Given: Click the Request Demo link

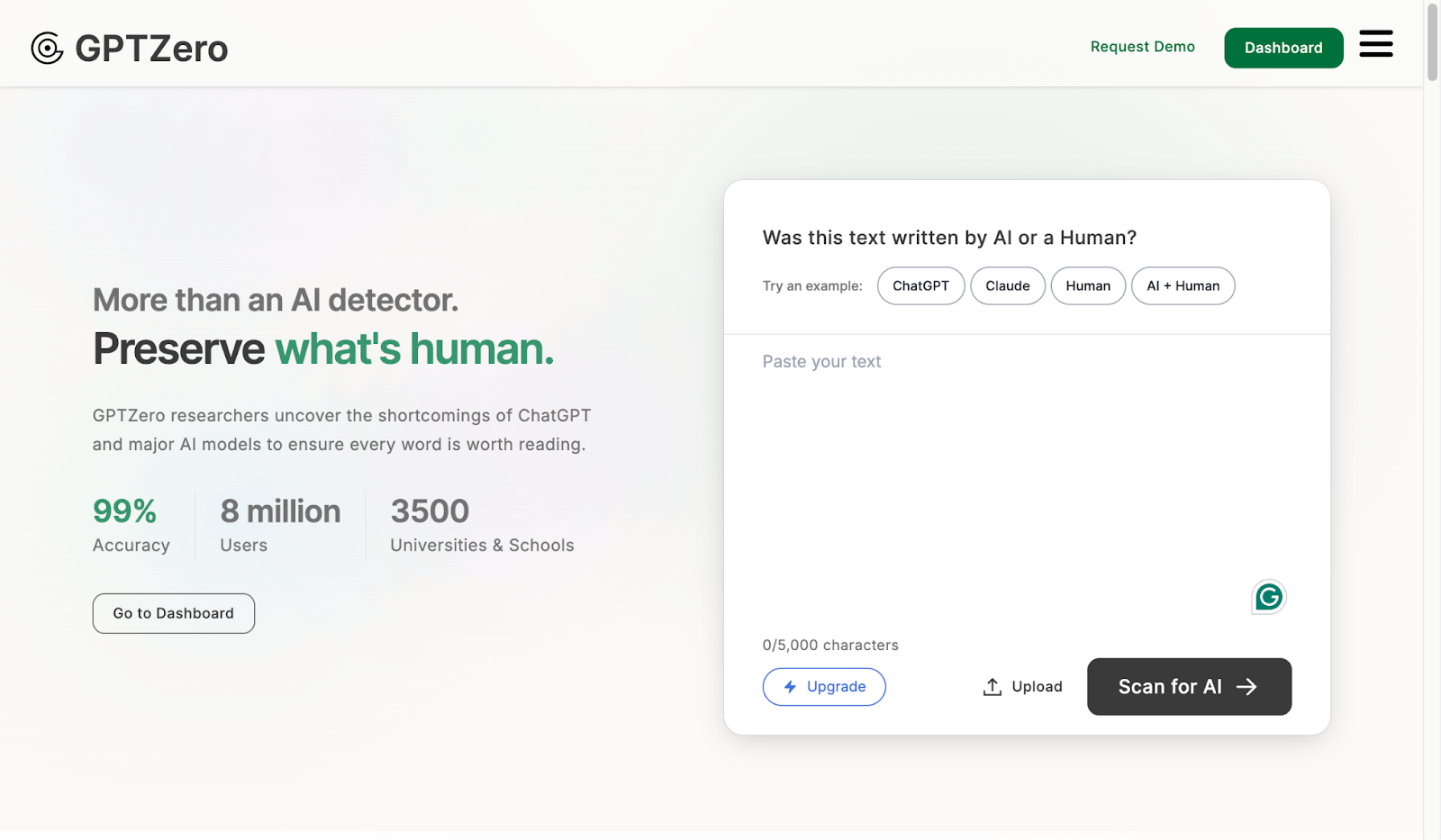Looking at the screenshot, I should (1142, 47).
